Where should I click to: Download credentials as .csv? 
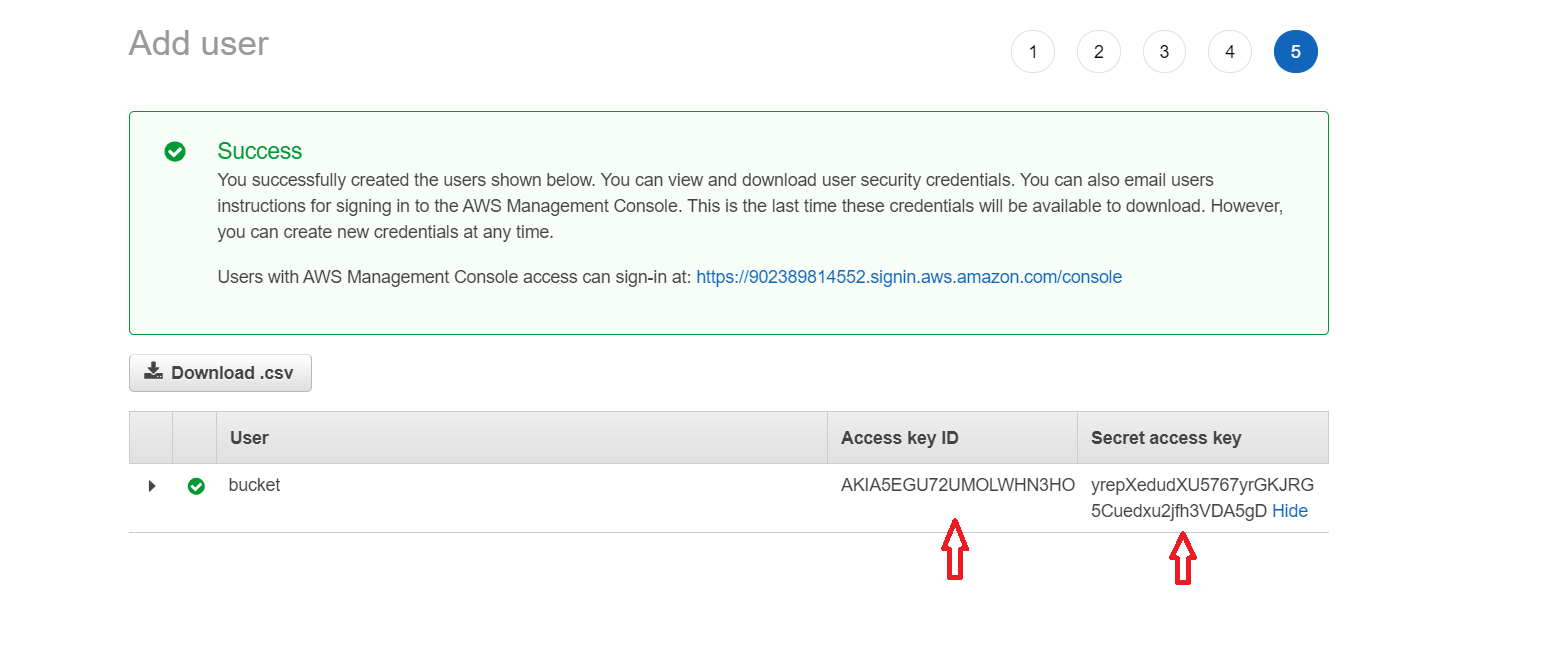[220, 373]
